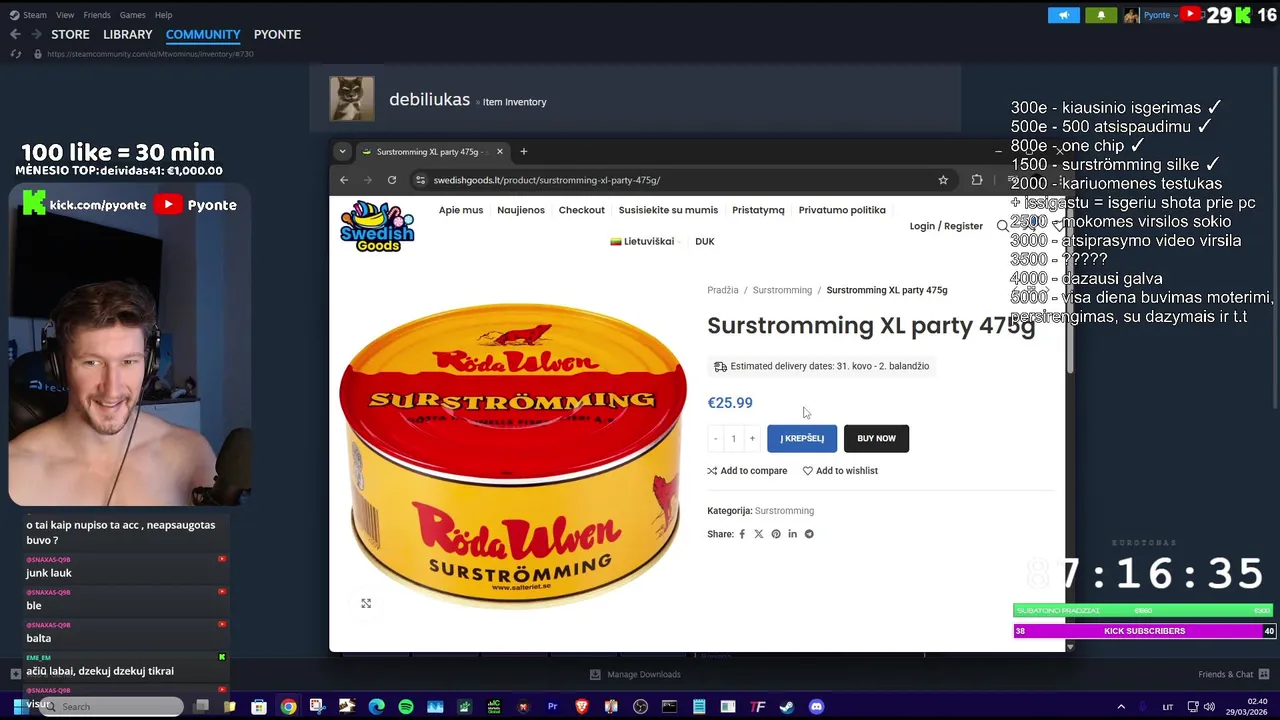This screenshot has width=1280, height=720.
Task: Open the Friends menu in Steam
Action: (97, 15)
